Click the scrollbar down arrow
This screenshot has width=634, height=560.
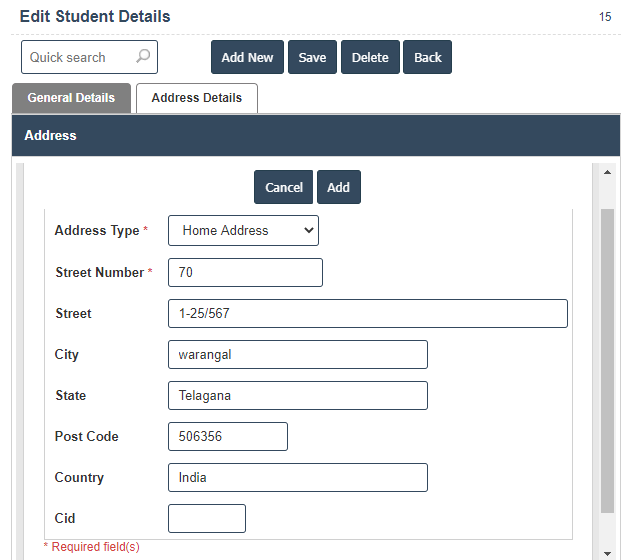tap(607, 552)
